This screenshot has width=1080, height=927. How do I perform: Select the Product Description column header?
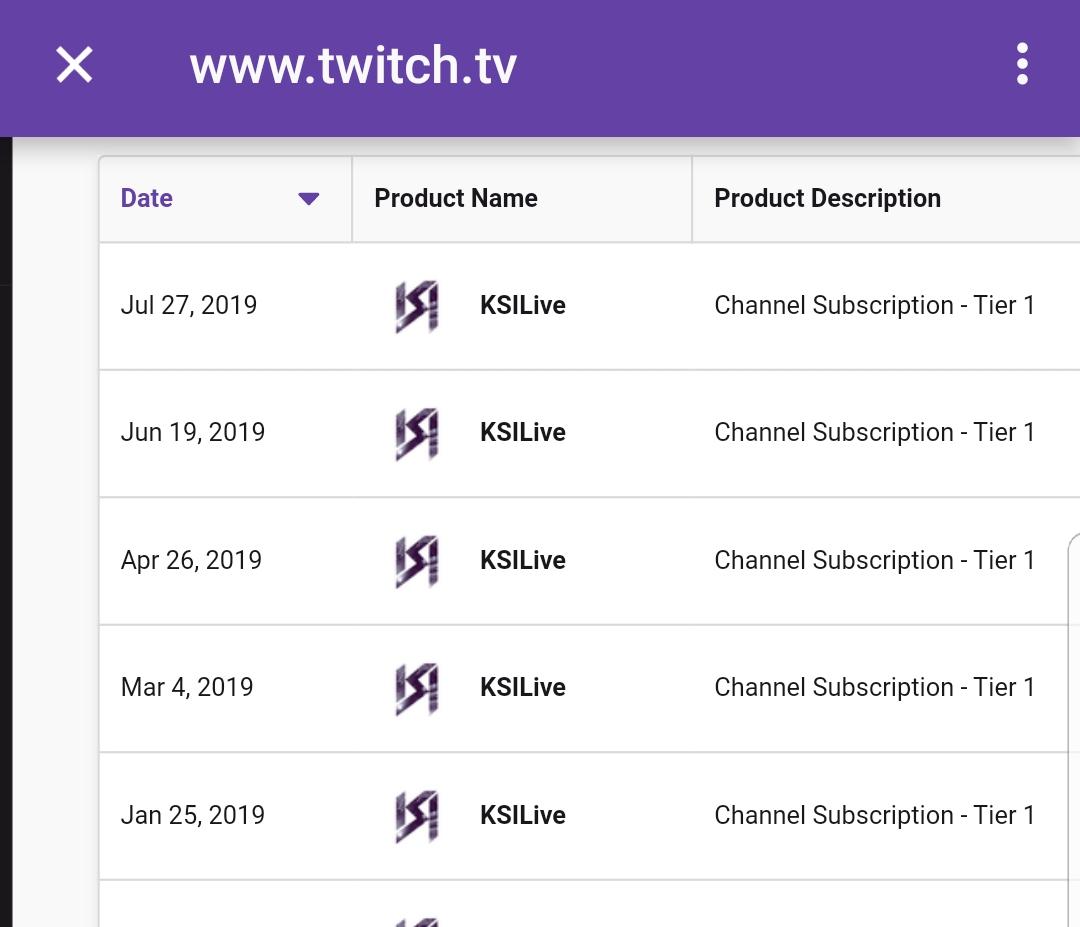[x=827, y=198]
